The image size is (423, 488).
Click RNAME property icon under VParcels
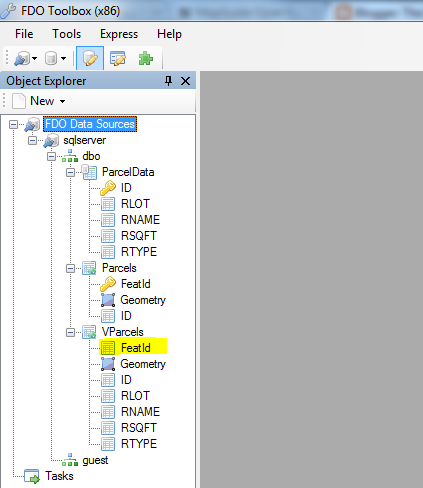coord(108,412)
